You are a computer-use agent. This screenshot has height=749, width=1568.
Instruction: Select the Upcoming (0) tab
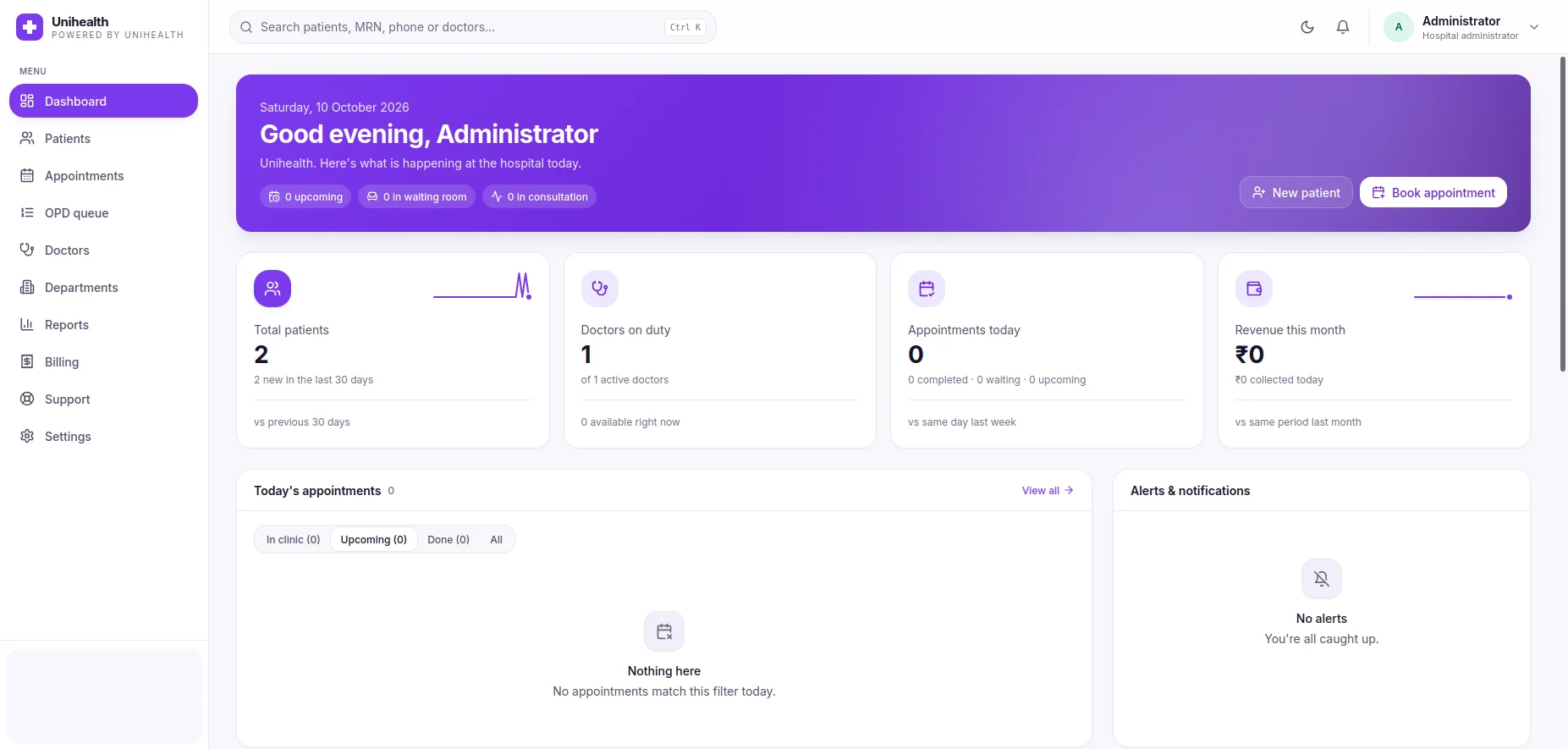(x=373, y=539)
